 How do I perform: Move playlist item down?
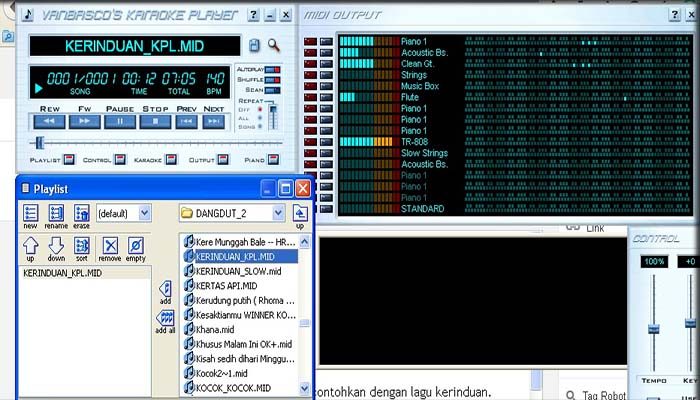tap(56, 249)
